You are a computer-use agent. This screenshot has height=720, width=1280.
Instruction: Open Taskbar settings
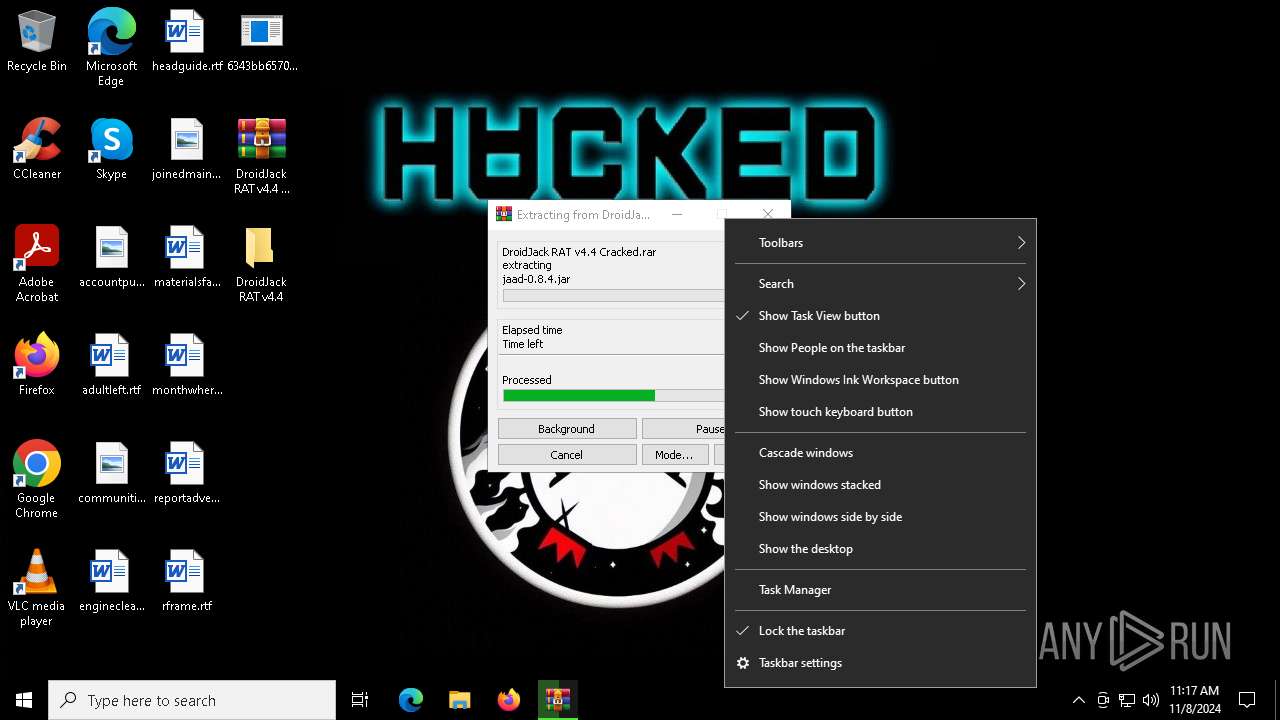click(880, 663)
